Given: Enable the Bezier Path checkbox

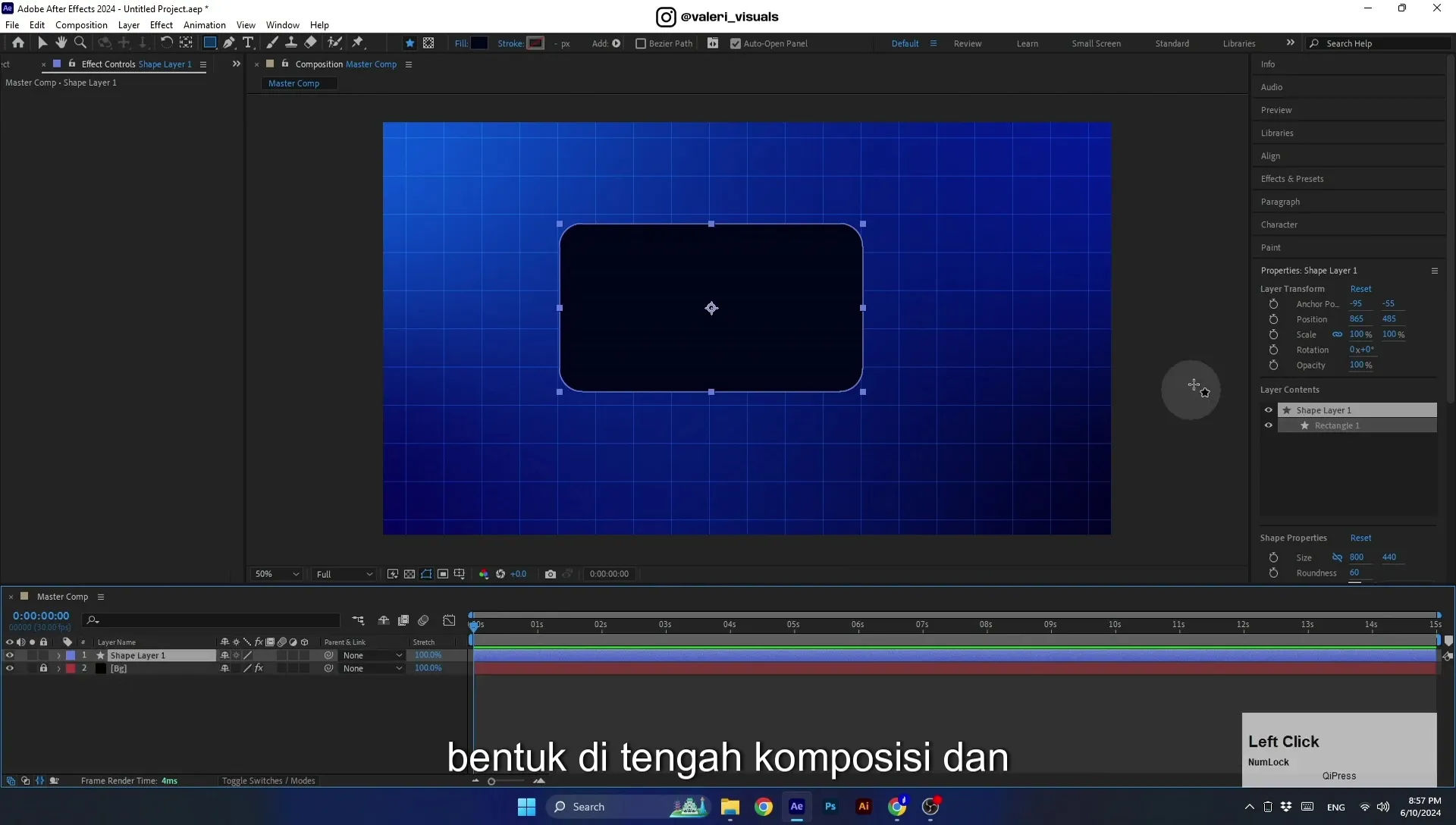Looking at the screenshot, I should [641, 44].
